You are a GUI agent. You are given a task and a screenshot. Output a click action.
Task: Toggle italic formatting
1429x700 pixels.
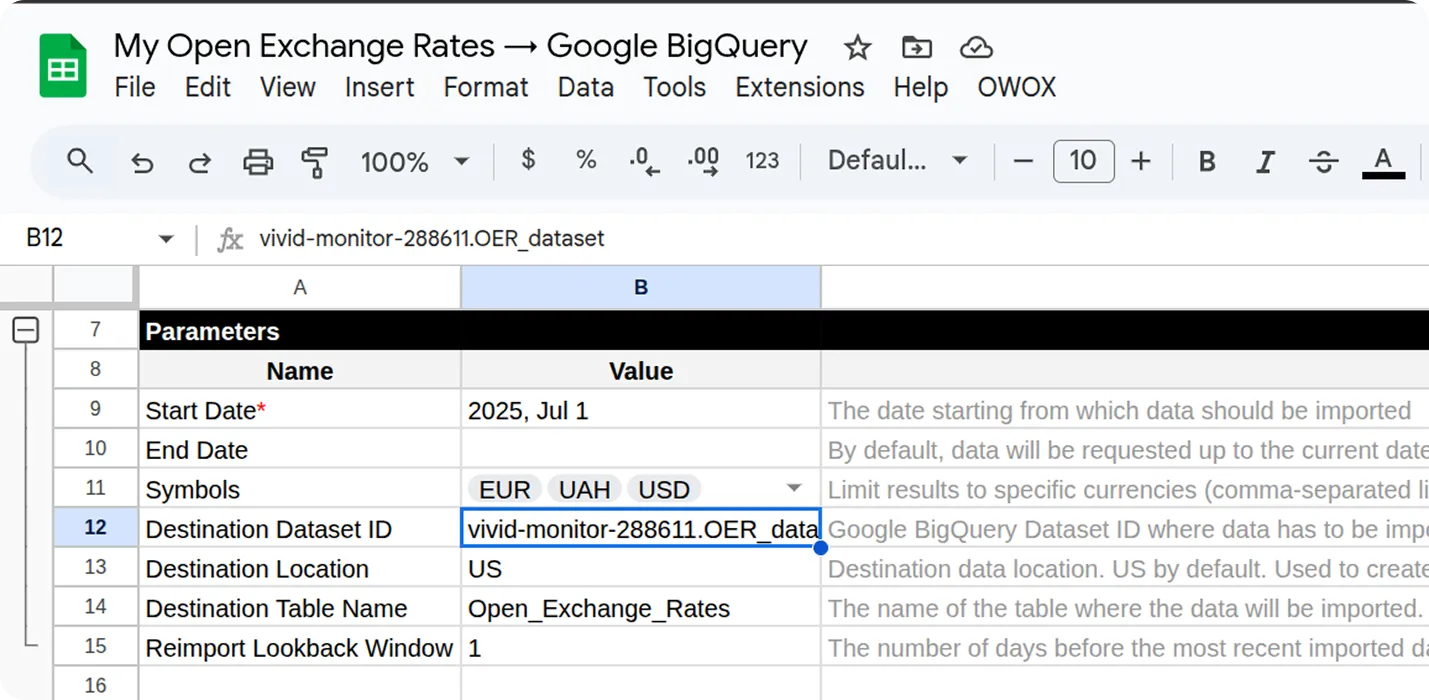coord(1265,161)
